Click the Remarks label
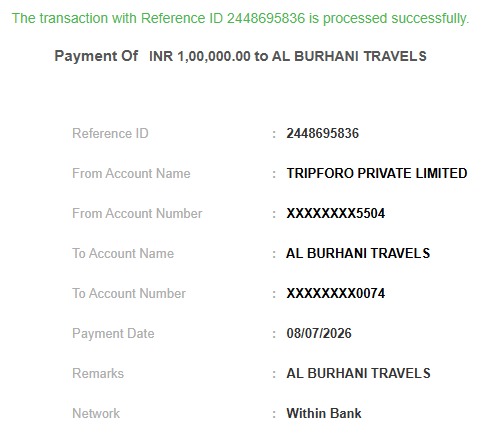This screenshot has height=443, width=499. (x=98, y=373)
